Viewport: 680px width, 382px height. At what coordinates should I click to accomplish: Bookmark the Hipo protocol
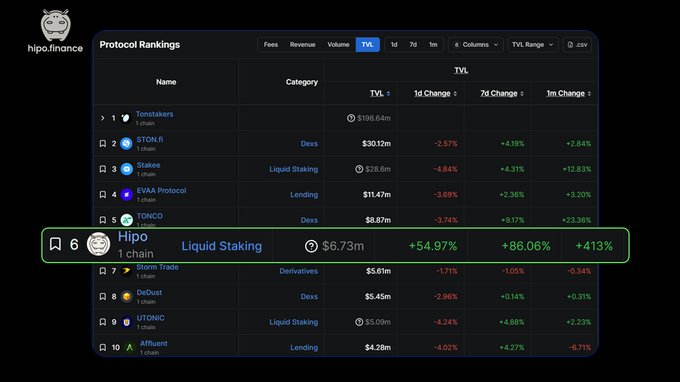click(55, 244)
